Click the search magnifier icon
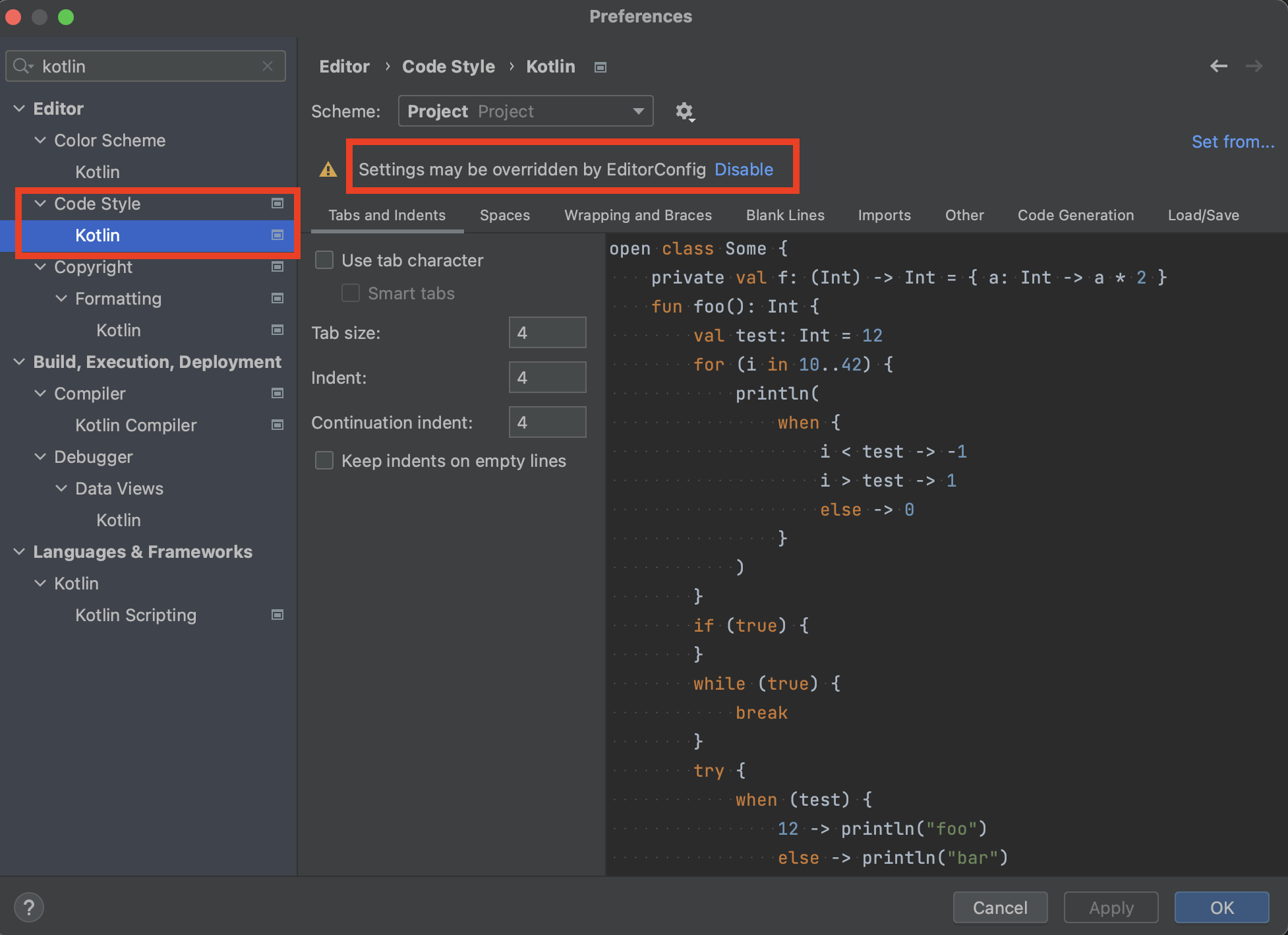1288x935 pixels. coord(22,66)
